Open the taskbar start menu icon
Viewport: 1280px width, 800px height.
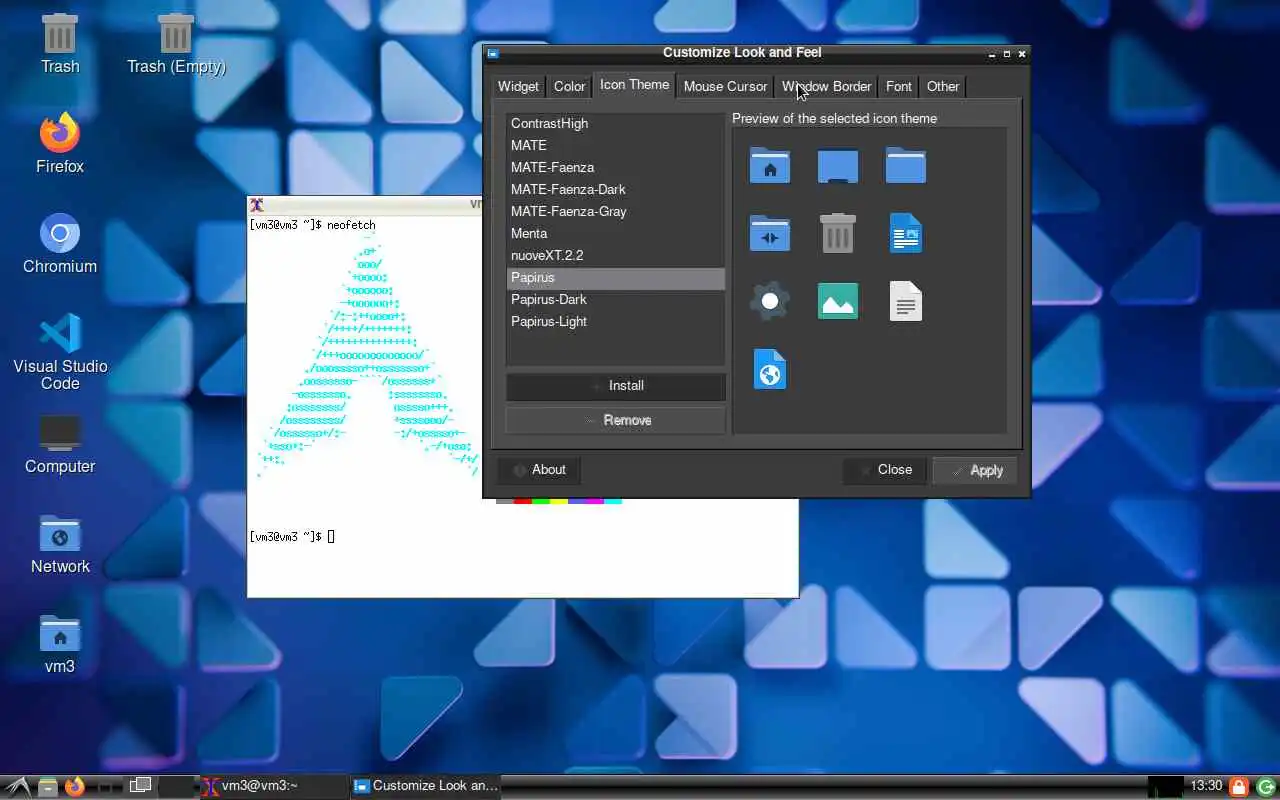pos(17,786)
